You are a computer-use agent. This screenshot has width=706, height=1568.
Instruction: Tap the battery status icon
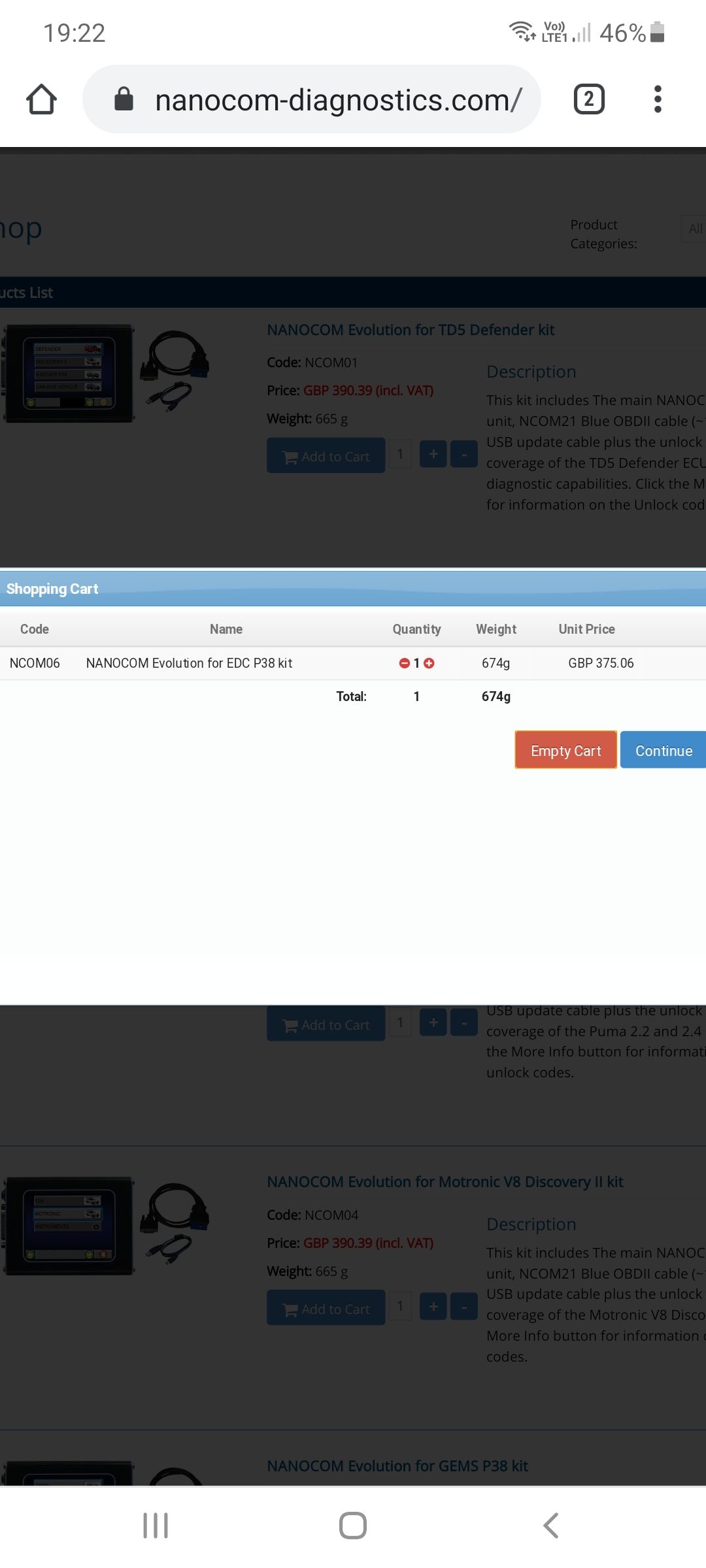coord(658,32)
